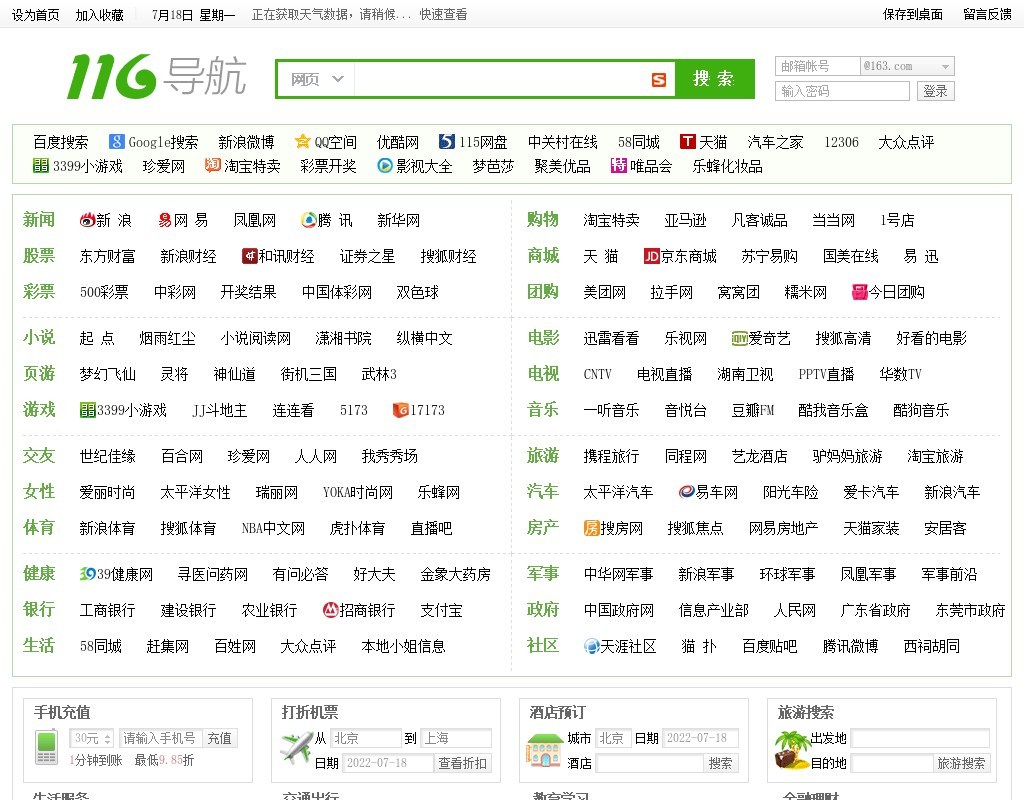Open 易车网 link with logo
This screenshot has height=800, width=1024.
[709, 492]
